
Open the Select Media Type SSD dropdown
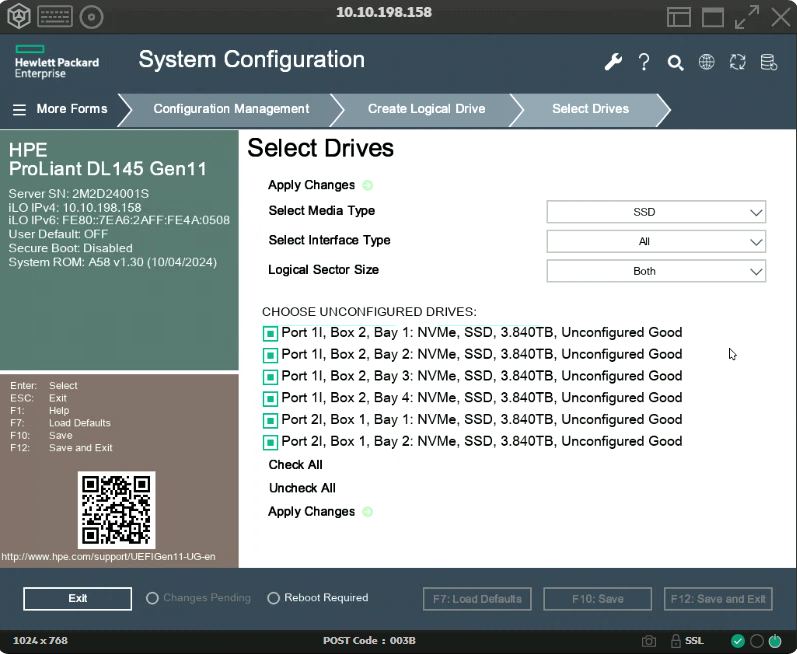656,212
